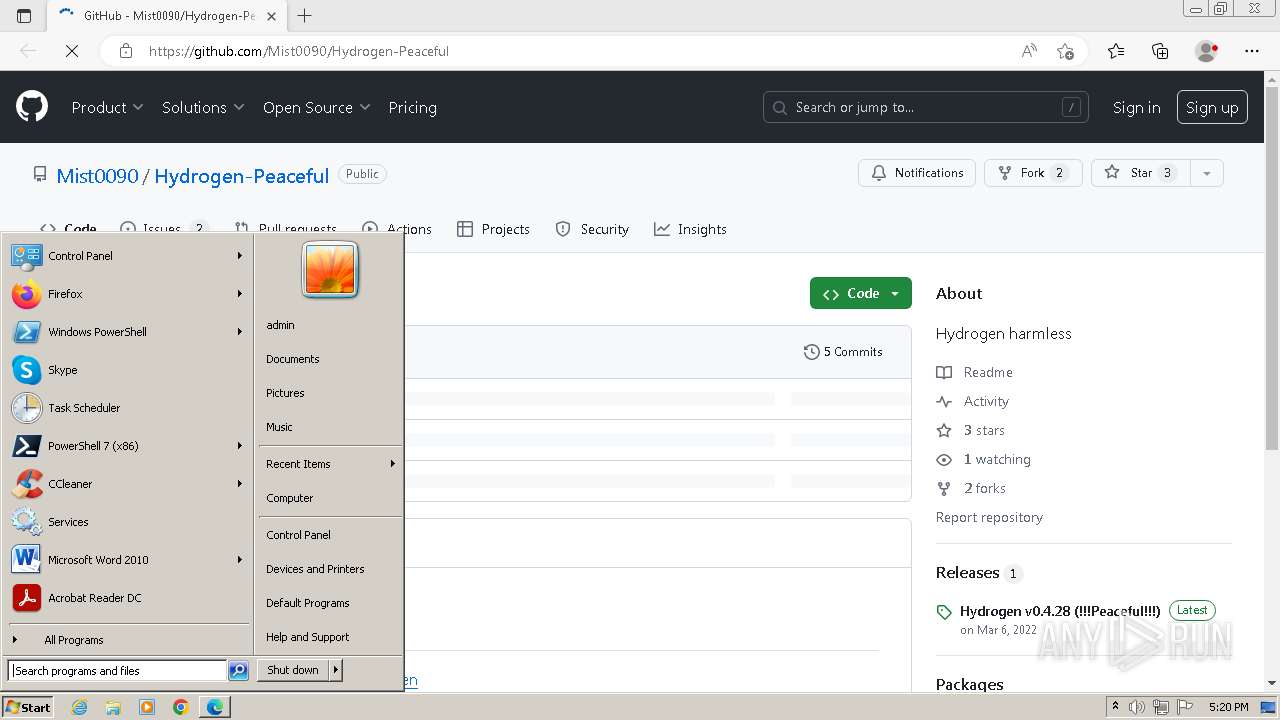The height and width of the screenshot is (720, 1280).
Task: Click the Sign in link
Action: (x=1136, y=107)
